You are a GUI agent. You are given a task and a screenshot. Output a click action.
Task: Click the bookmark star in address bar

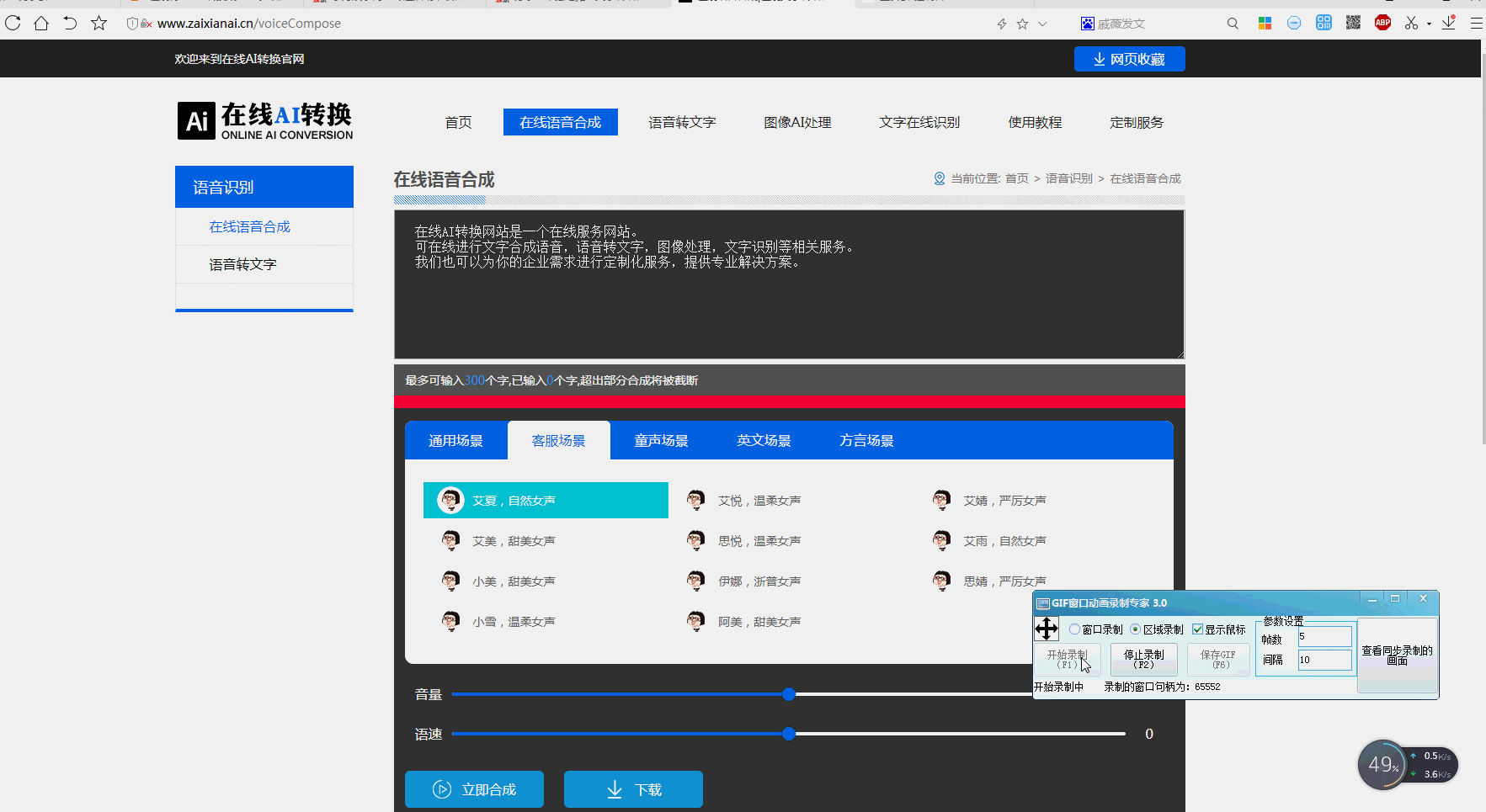pos(1022,24)
